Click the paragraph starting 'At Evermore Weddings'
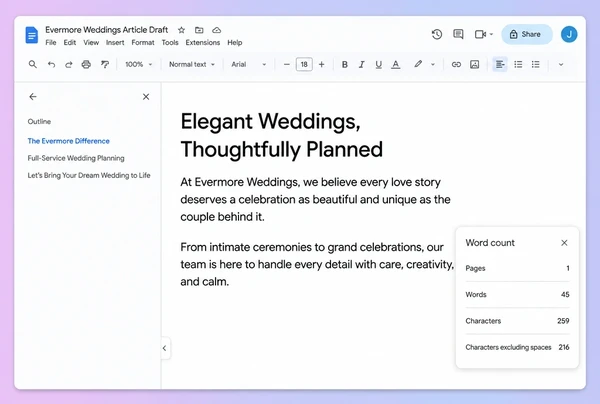This screenshot has width=600, height=404. pyautogui.click(x=315, y=199)
